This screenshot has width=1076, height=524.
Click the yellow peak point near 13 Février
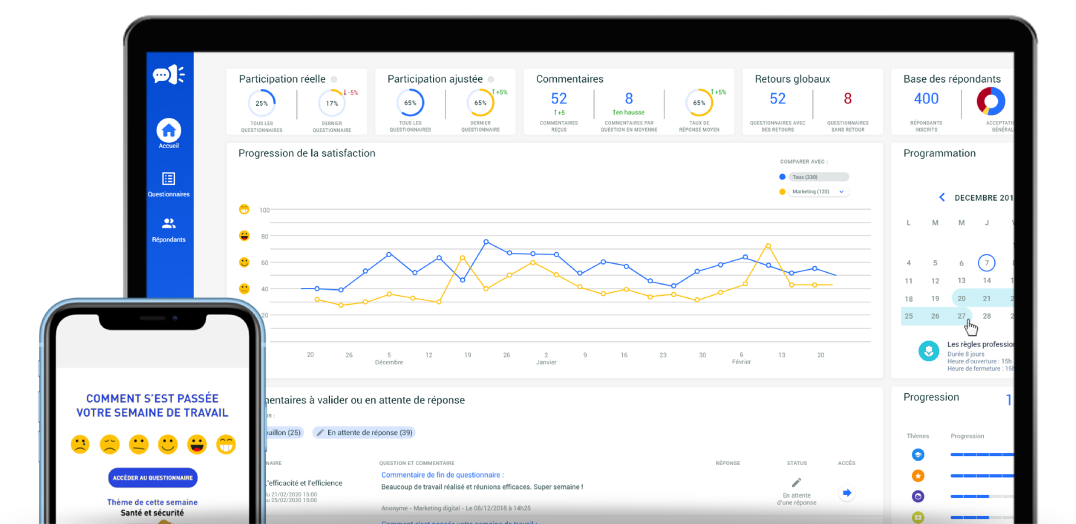point(768,246)
